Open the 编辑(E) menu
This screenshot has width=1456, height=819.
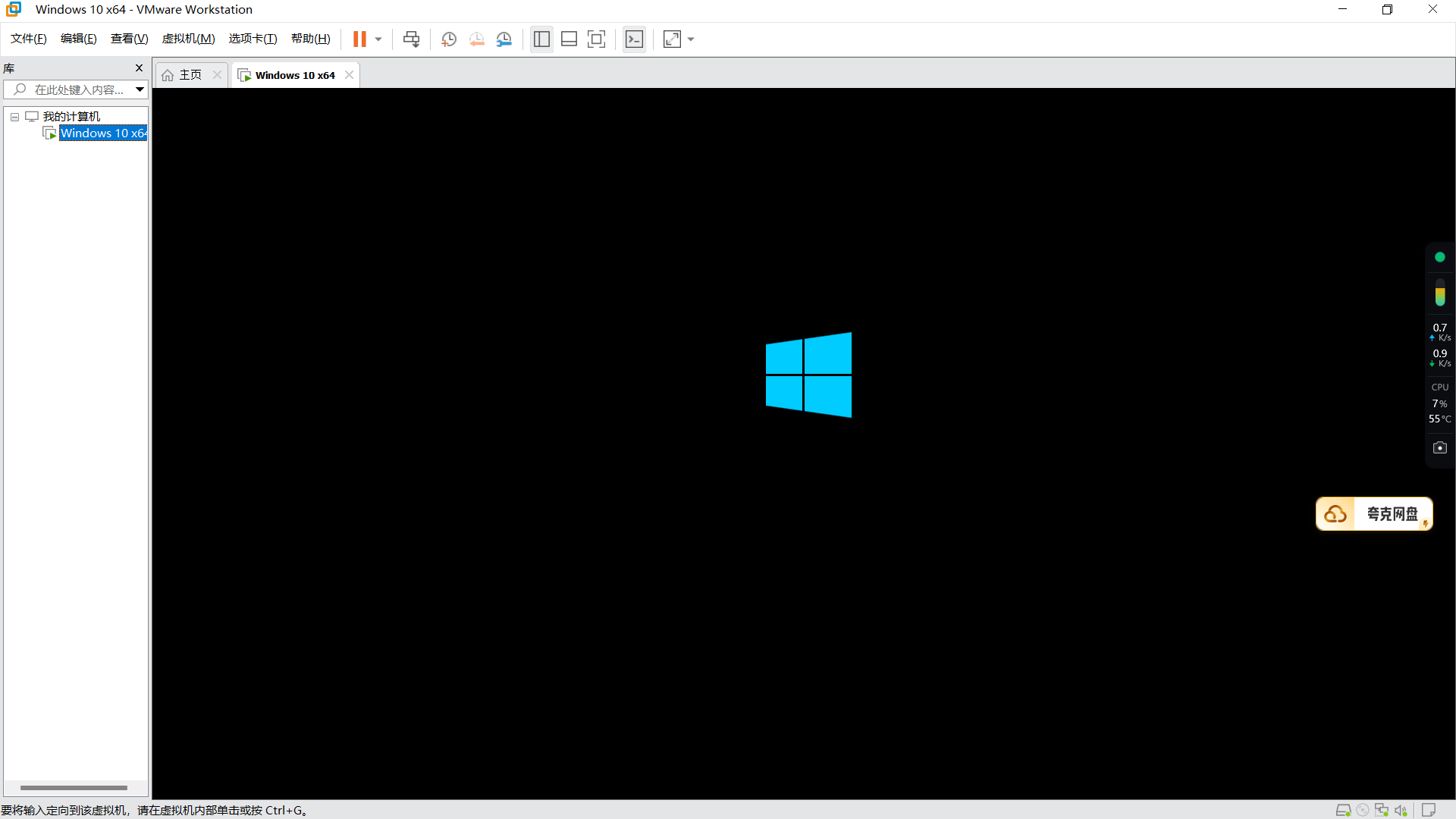79,39
